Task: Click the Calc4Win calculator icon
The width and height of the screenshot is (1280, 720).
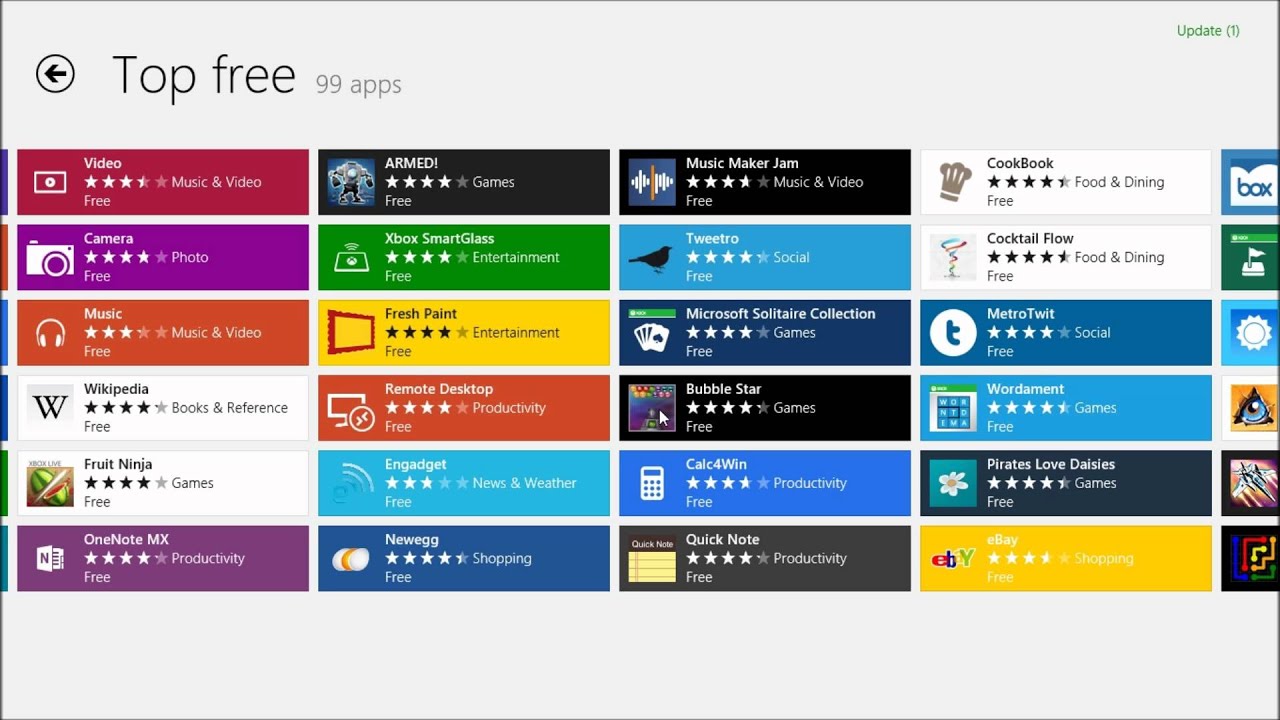Action: tap(652, 483)
